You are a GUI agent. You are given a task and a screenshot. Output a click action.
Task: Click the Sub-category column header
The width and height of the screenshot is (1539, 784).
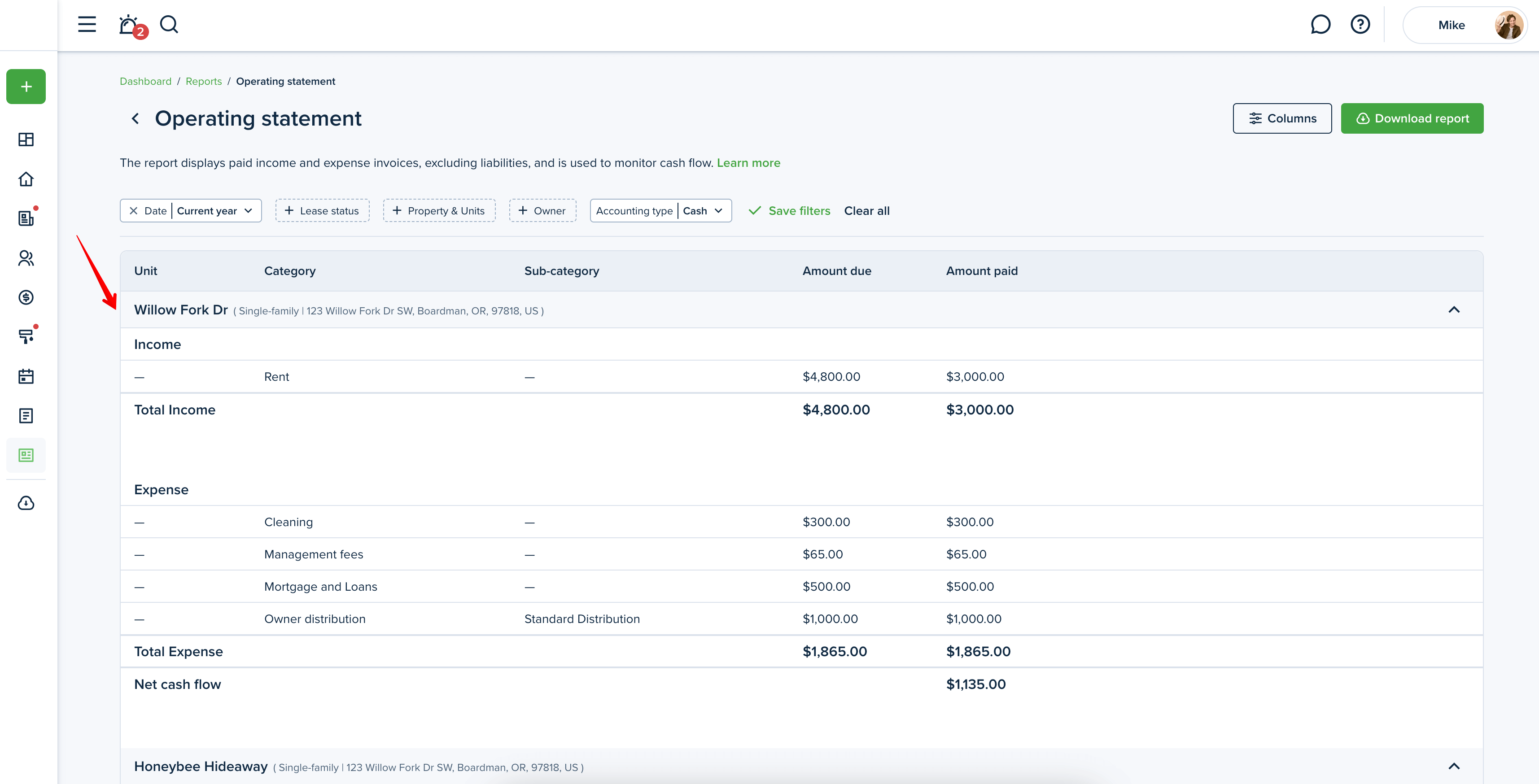click(x=562, y=271)
